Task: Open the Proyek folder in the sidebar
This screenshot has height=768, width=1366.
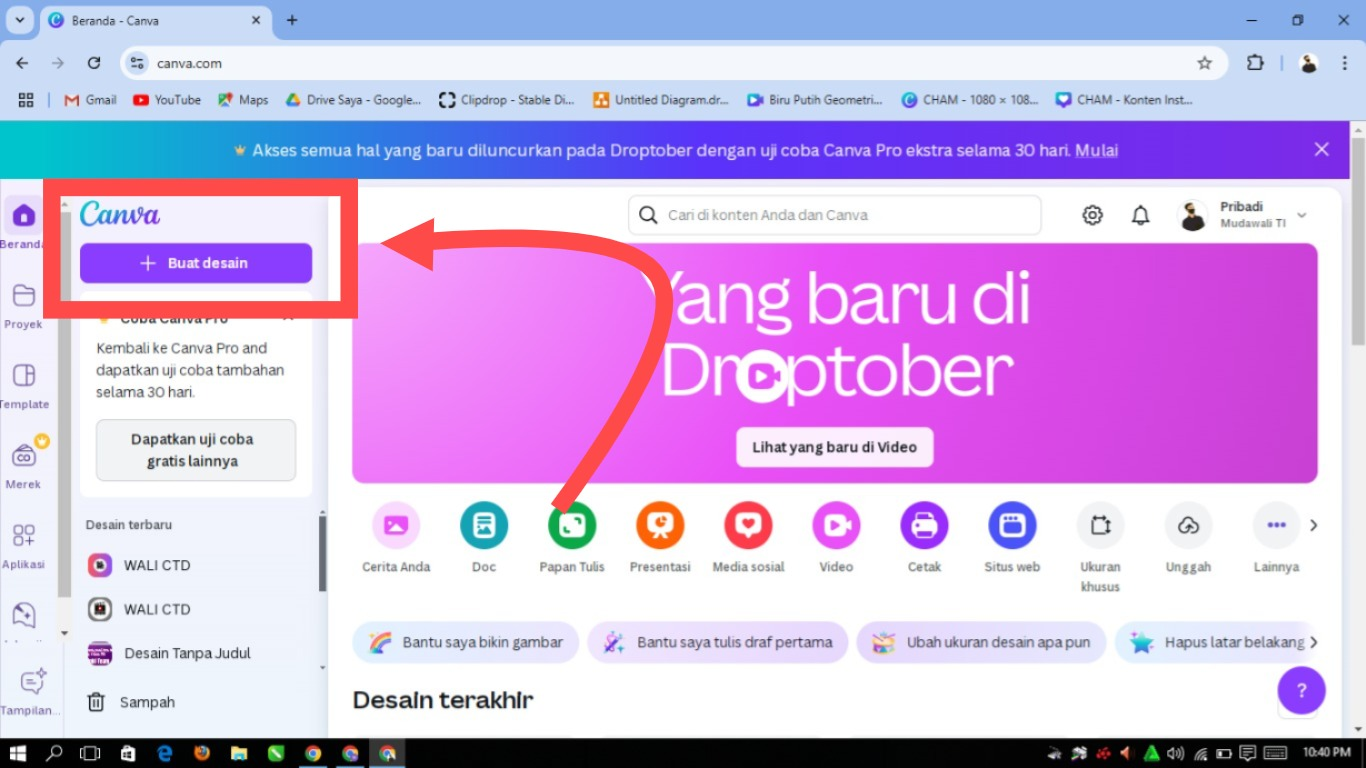Action: coord(23,304)
